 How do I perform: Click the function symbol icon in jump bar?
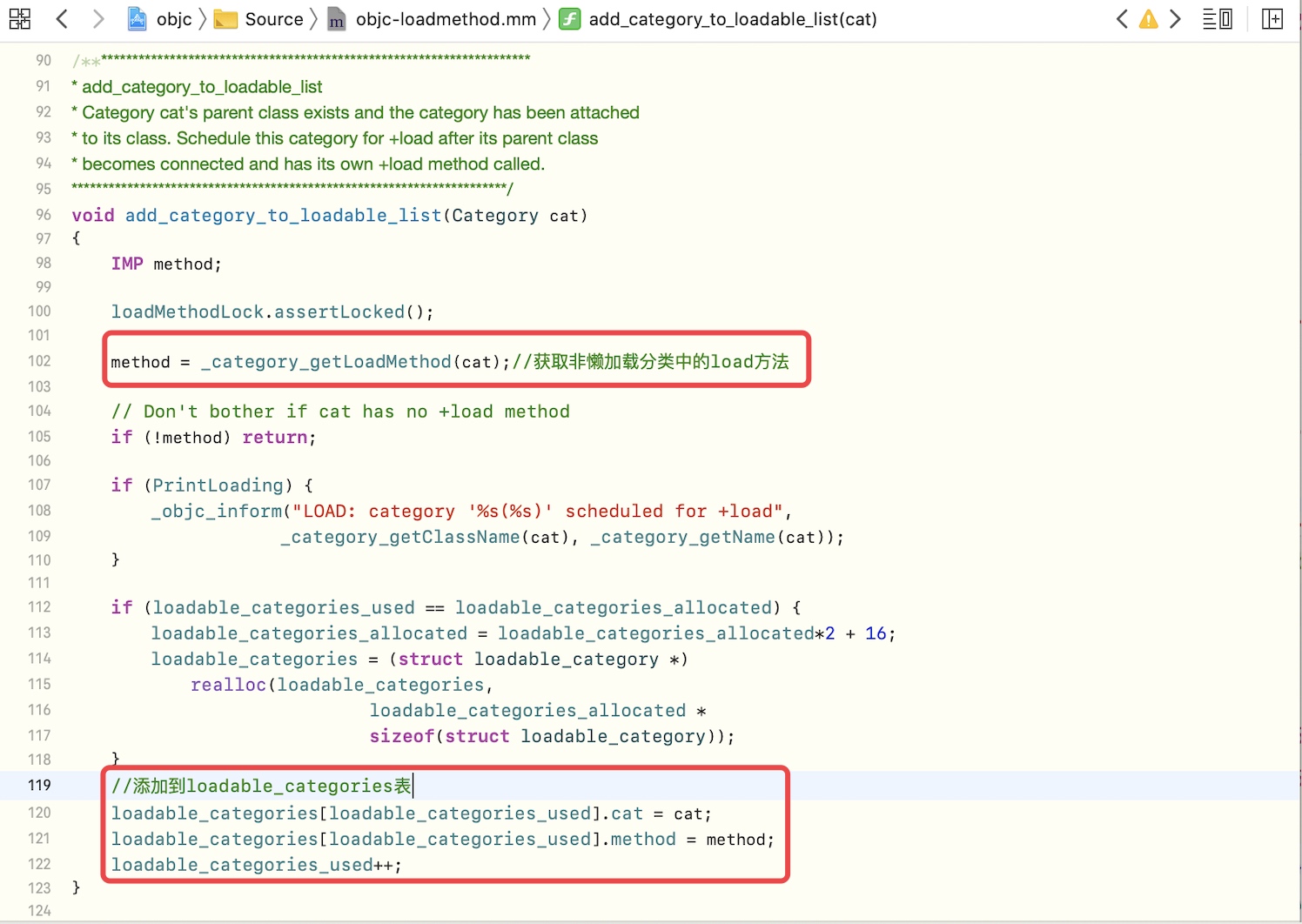coord(569,19)
